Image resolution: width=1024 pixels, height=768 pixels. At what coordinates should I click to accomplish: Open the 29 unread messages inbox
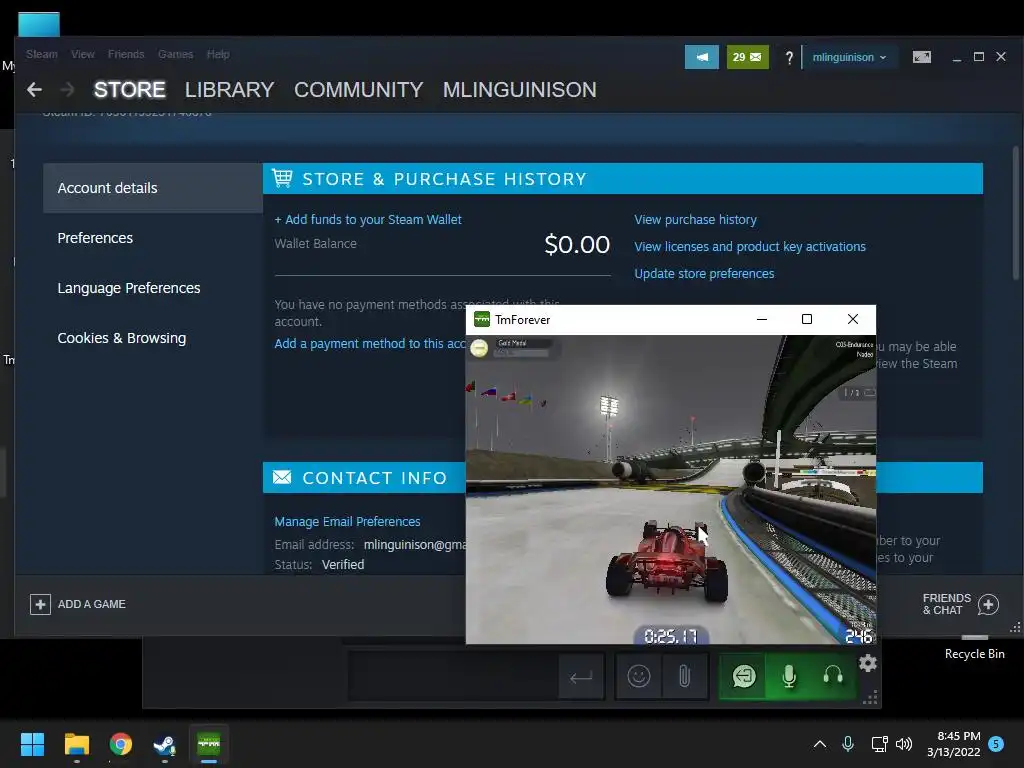coord(747,57)
